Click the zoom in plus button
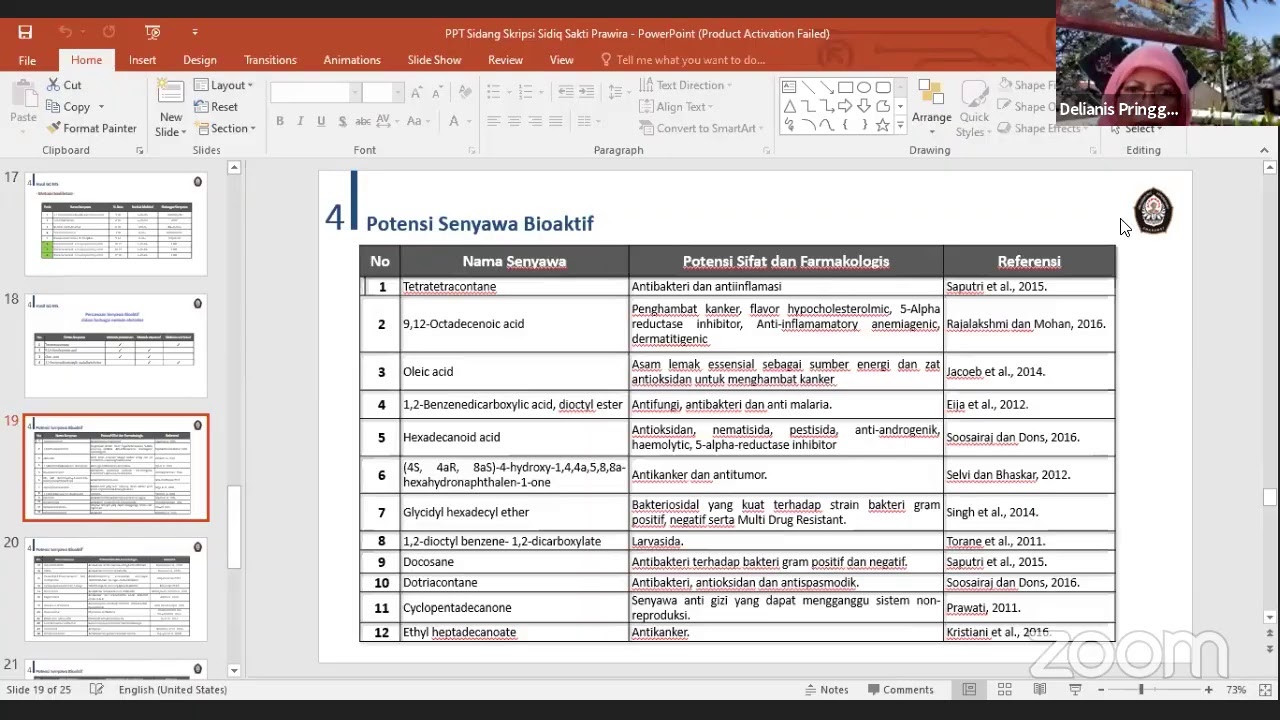This screenshot has height=720, width=1280. (x=1208, y=690)
